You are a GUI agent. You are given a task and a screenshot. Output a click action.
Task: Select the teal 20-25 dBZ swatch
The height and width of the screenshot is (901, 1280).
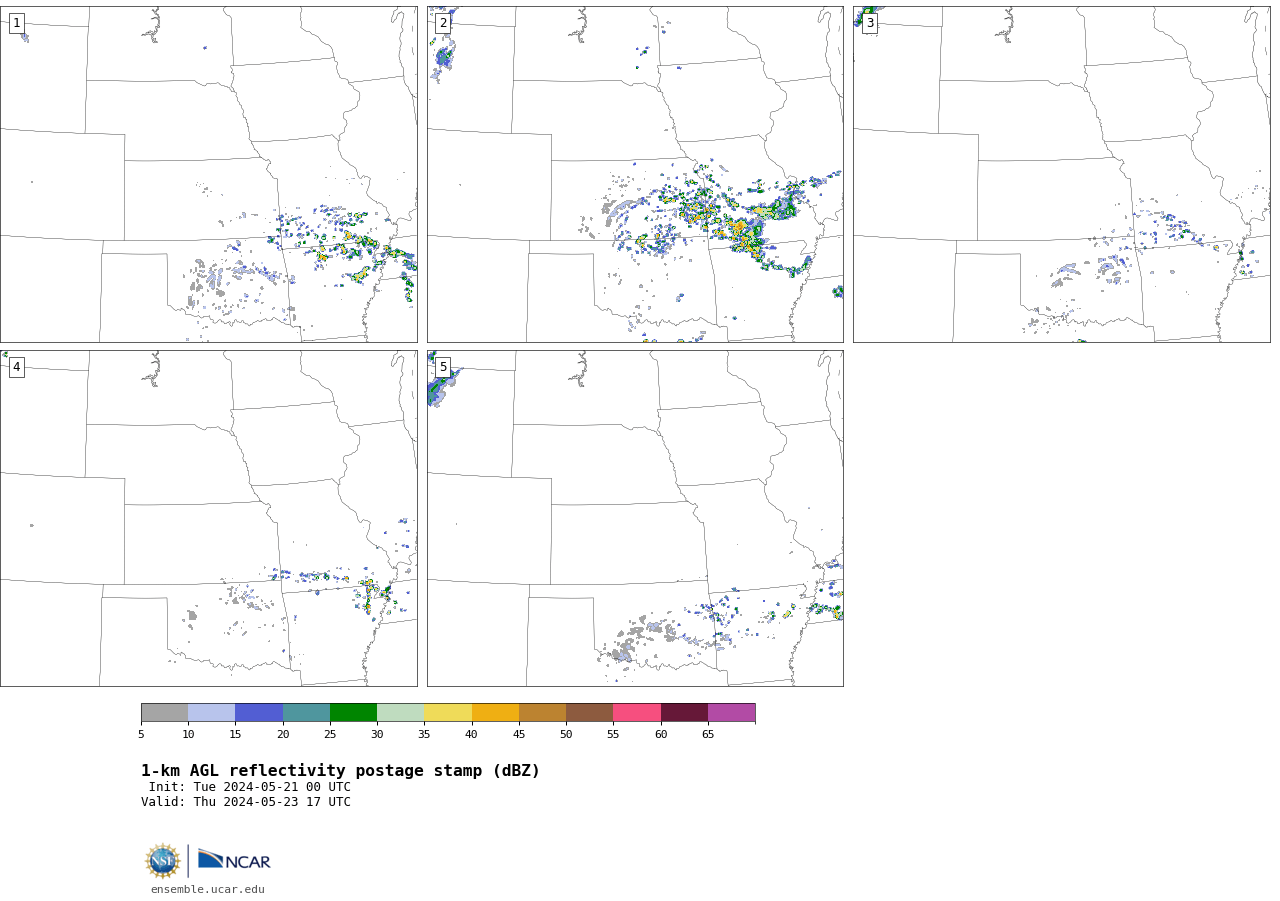click(306, 712)
